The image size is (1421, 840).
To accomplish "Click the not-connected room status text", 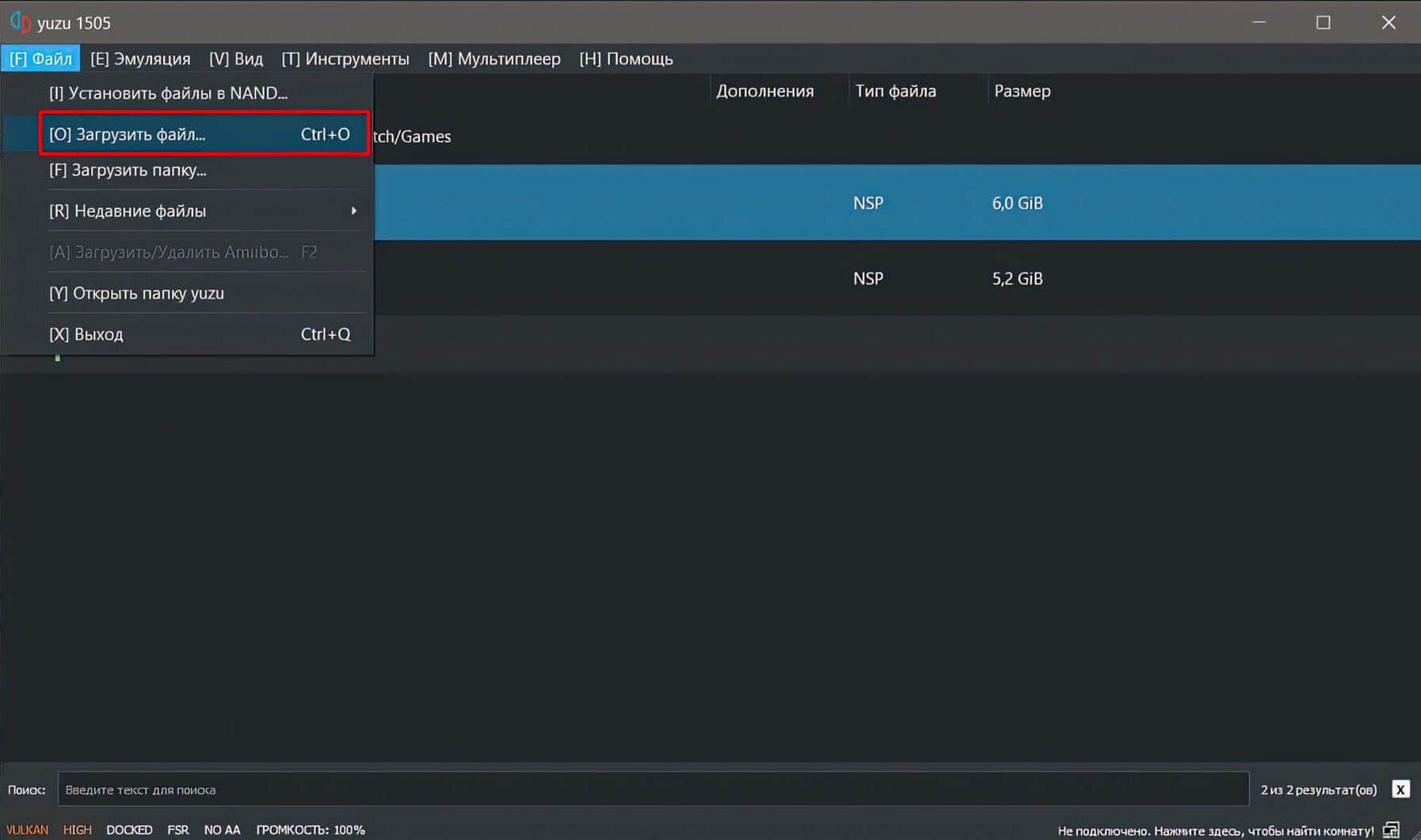I will click(x=1215, y=830).
